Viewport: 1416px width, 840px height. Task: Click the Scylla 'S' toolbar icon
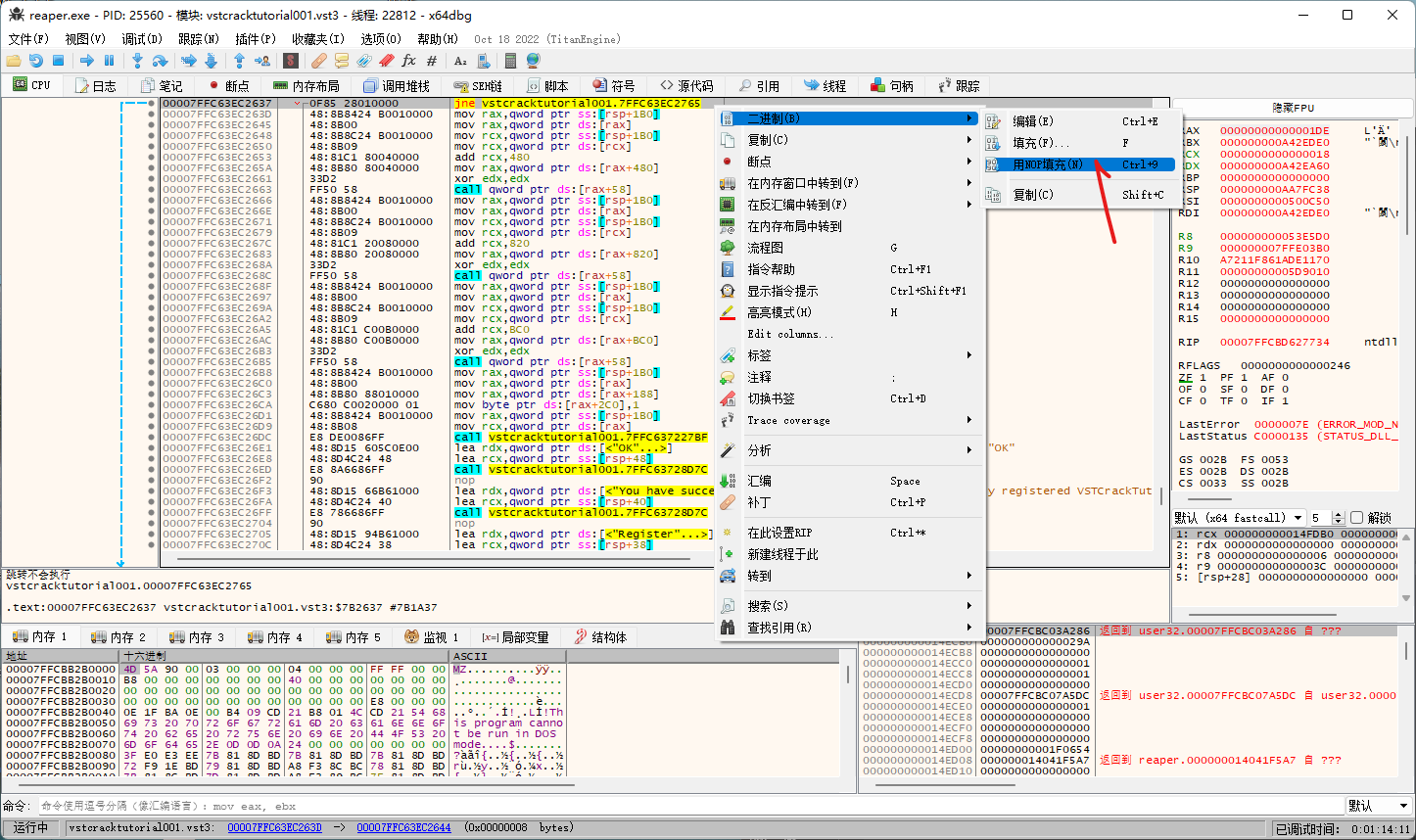coord(291,61)
